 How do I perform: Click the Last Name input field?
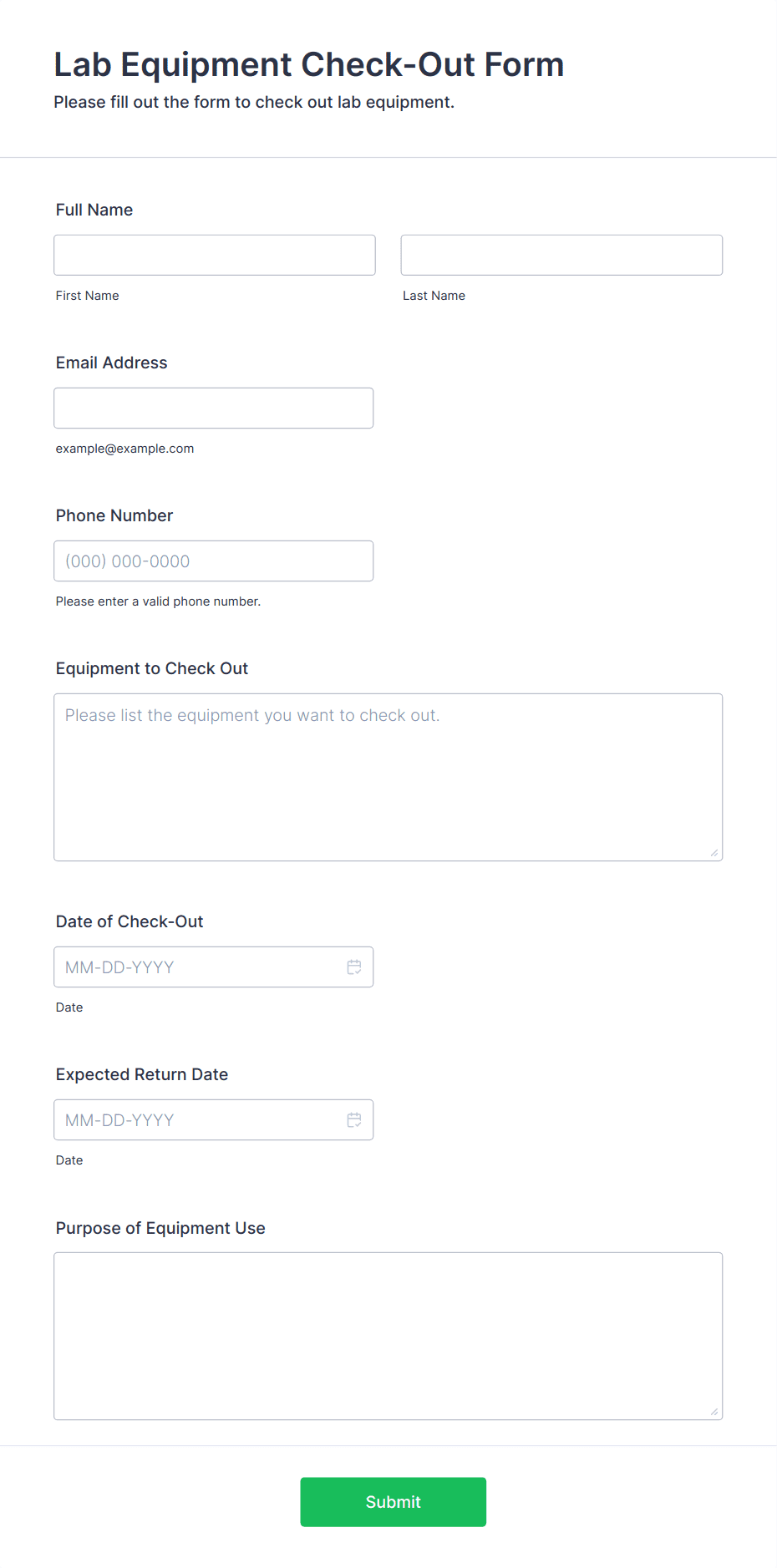coord(561,255)
